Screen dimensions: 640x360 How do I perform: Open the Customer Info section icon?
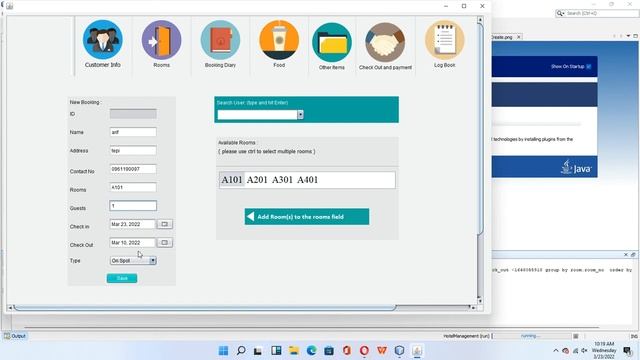click(x=102, y=40)
